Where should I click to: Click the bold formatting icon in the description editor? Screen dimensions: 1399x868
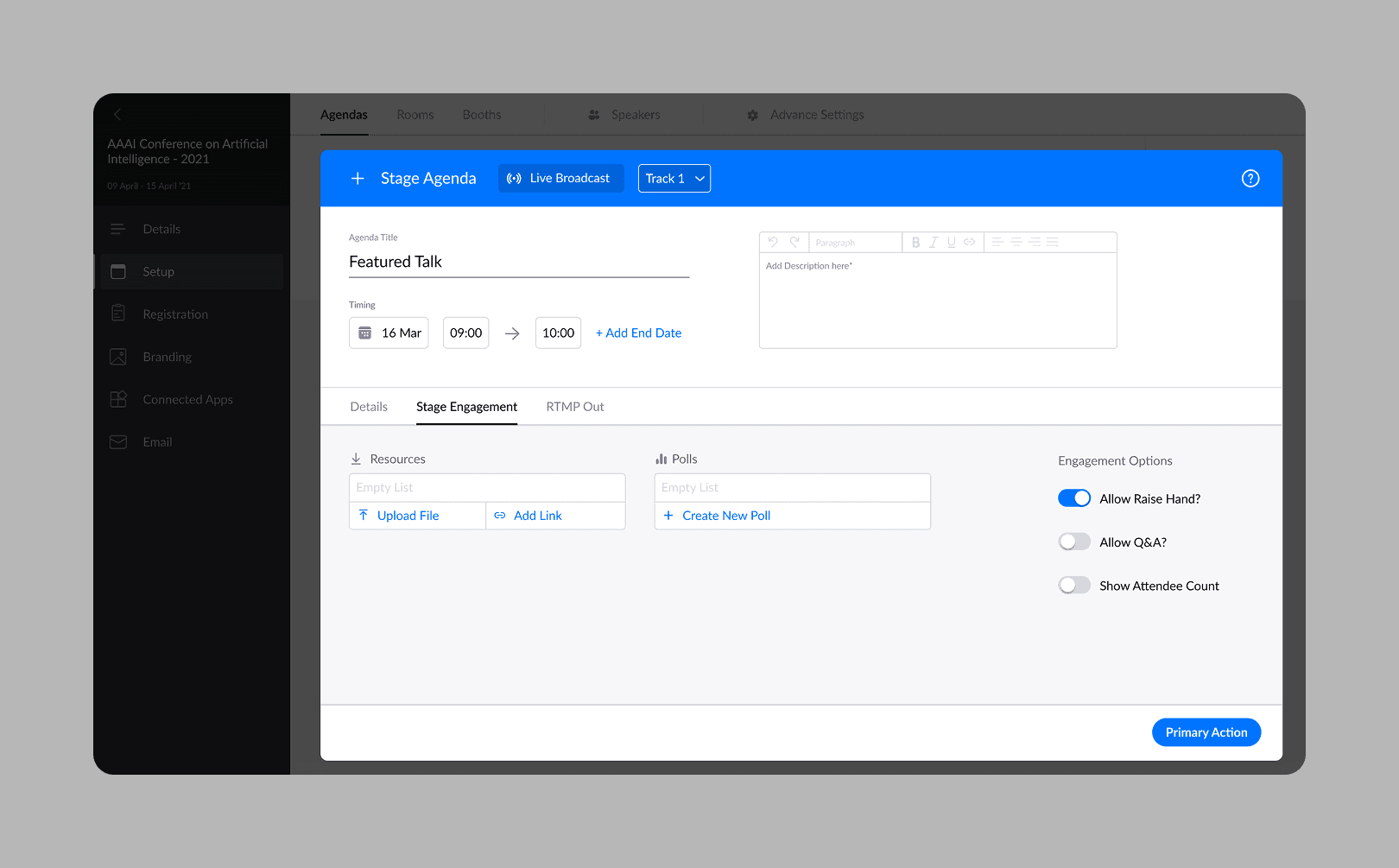click(915, 242)
